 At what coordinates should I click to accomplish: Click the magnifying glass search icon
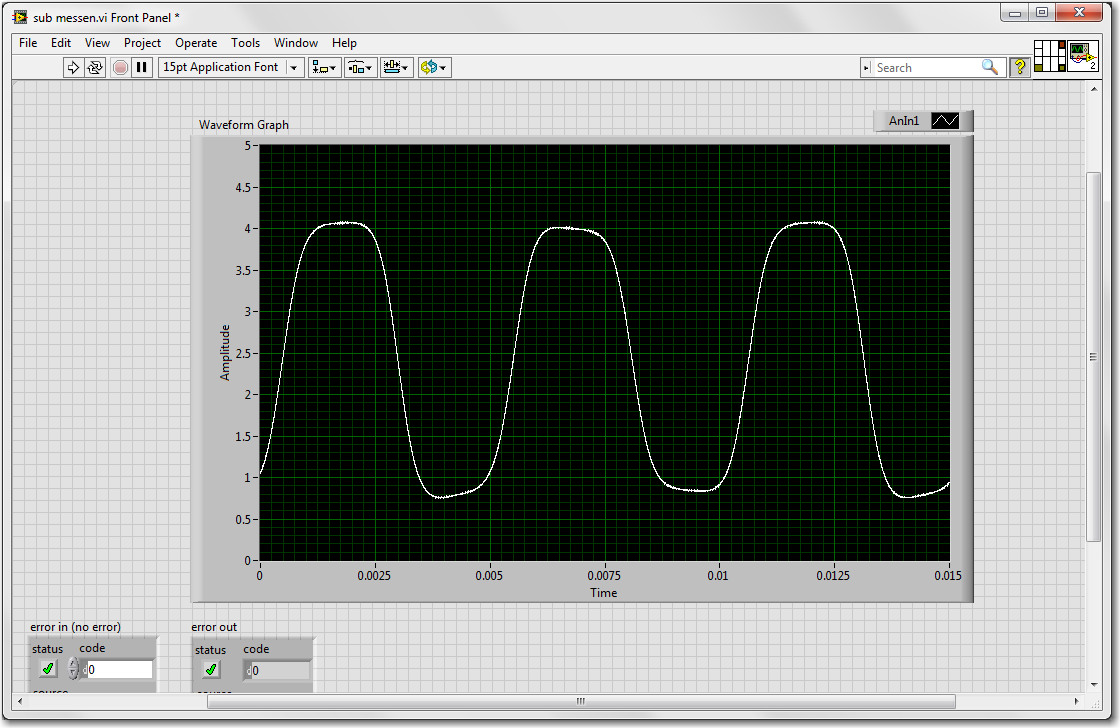990,67
